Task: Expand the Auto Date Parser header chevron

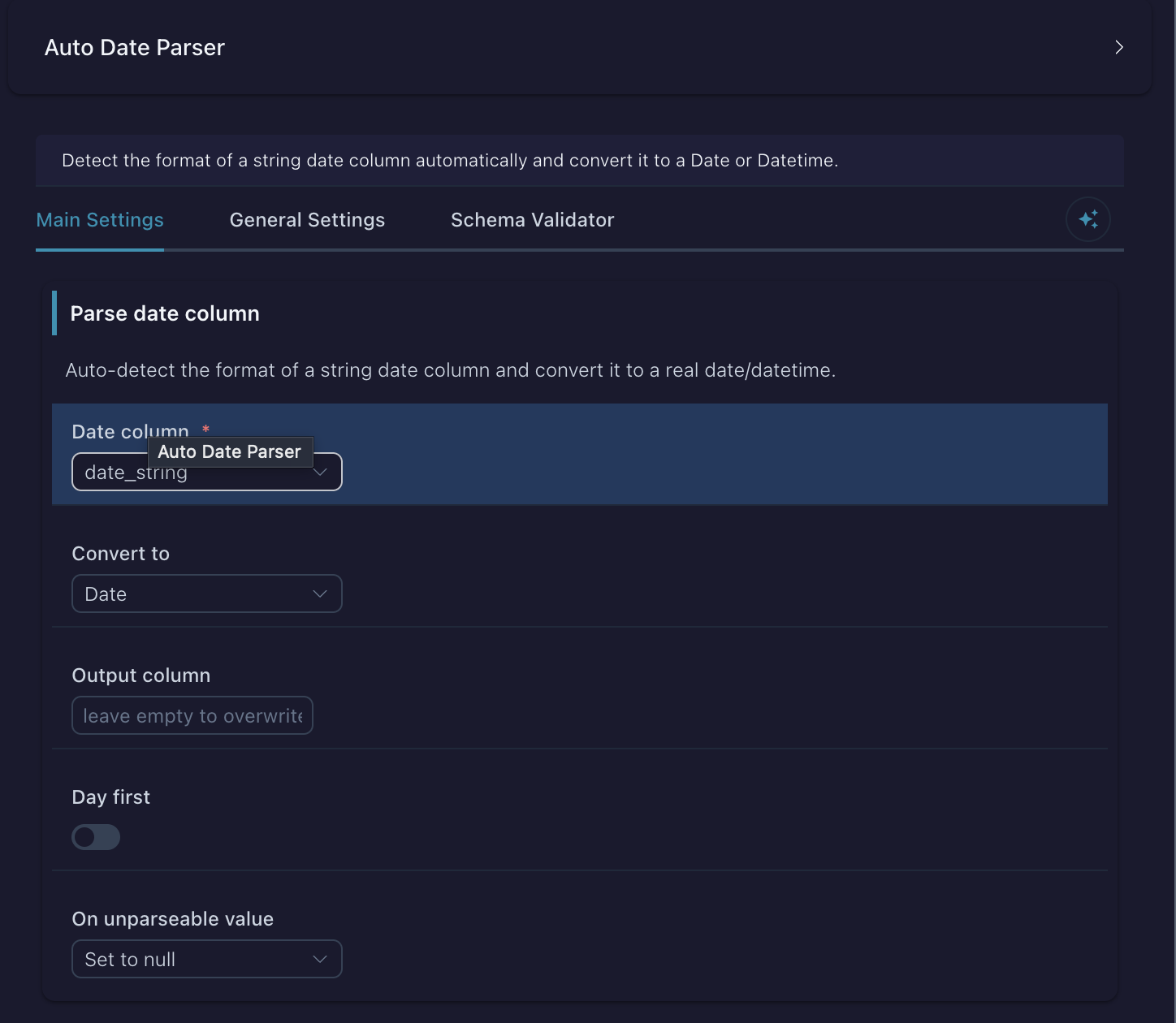Action: click(1119, 47)
